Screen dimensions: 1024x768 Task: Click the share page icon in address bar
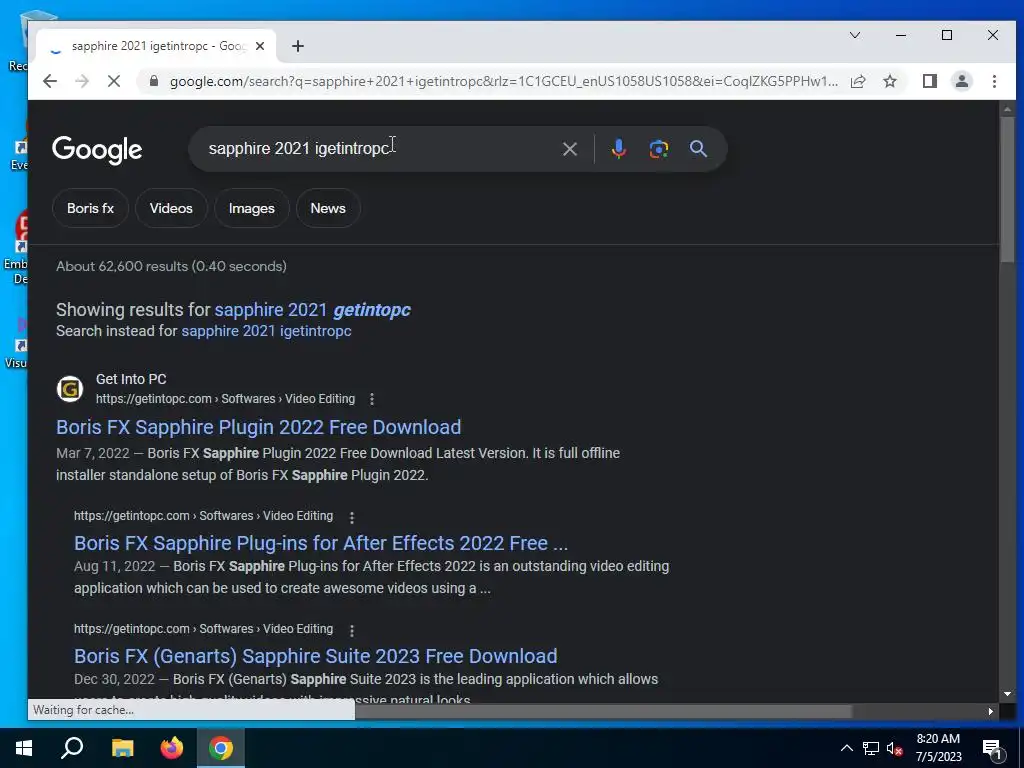[x=858, y=81]
